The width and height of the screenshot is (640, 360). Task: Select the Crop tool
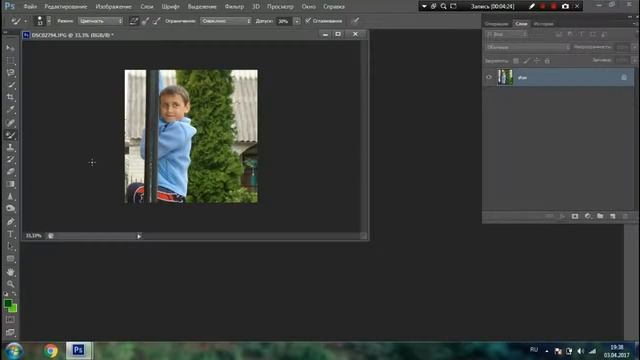[x=10, y=97]
